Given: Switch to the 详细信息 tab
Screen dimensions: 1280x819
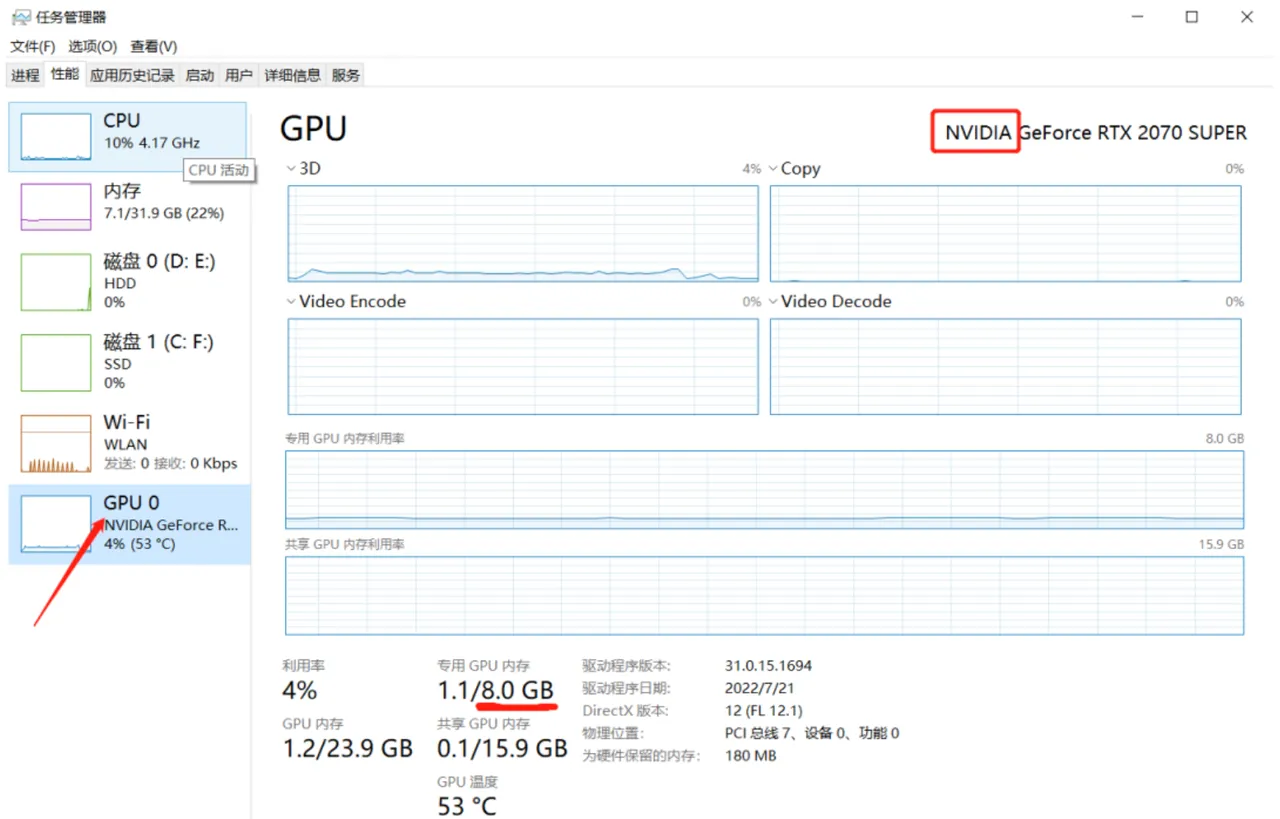Looking at the screenshot, I should pyautogui.click(x=292, y=75).
